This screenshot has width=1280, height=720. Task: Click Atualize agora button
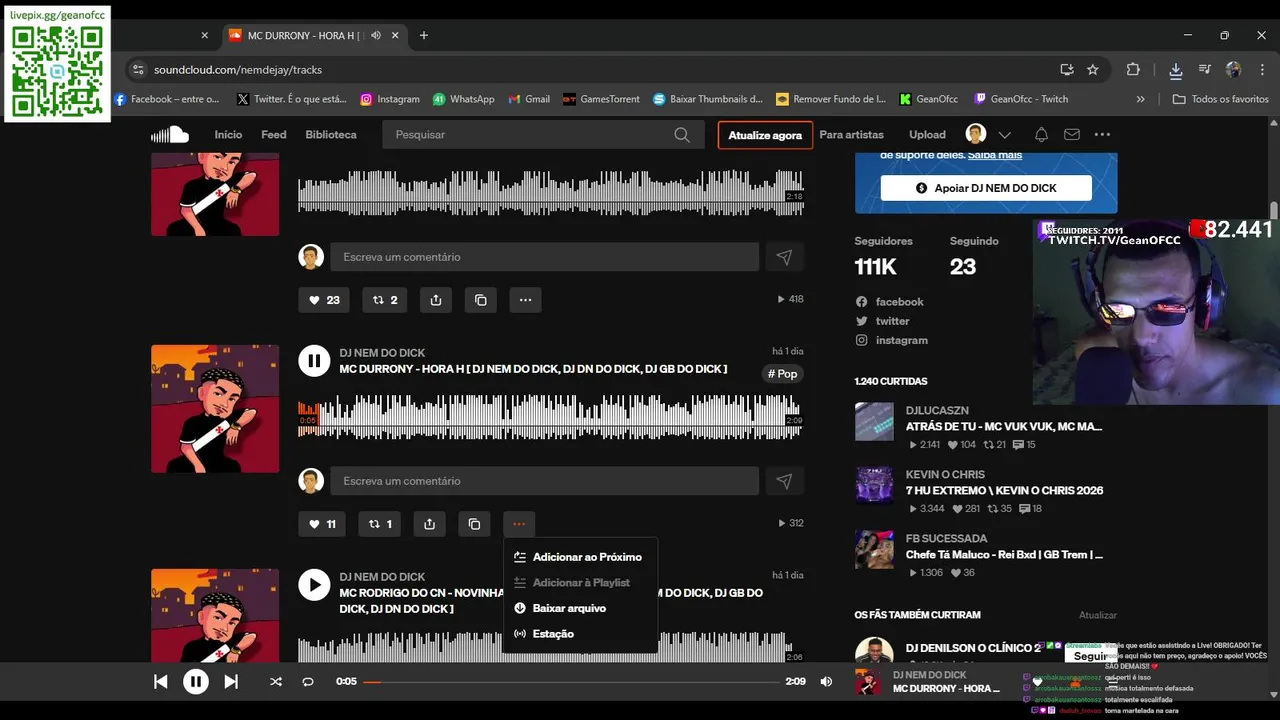click(765, 135)
